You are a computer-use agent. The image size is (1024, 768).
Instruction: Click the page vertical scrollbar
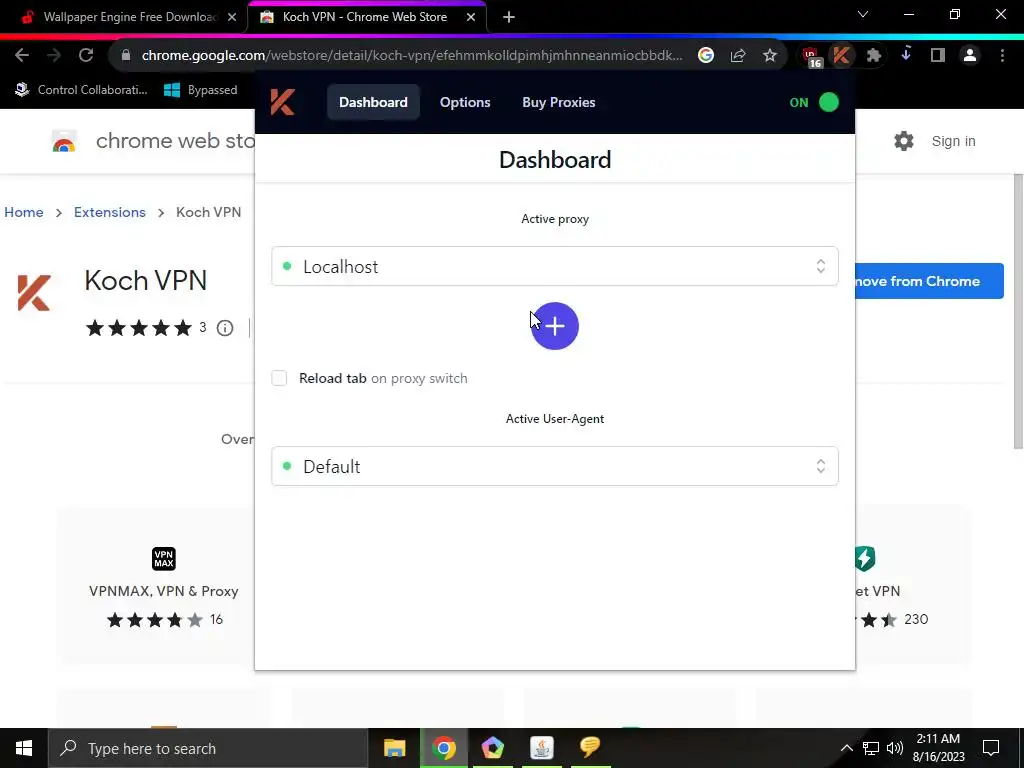point(1018,312)
